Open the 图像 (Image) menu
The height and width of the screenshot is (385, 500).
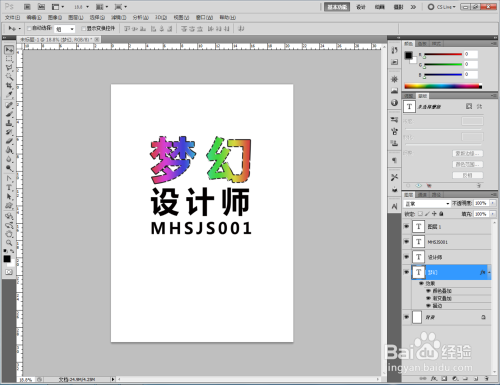click(x=55, y=18)
